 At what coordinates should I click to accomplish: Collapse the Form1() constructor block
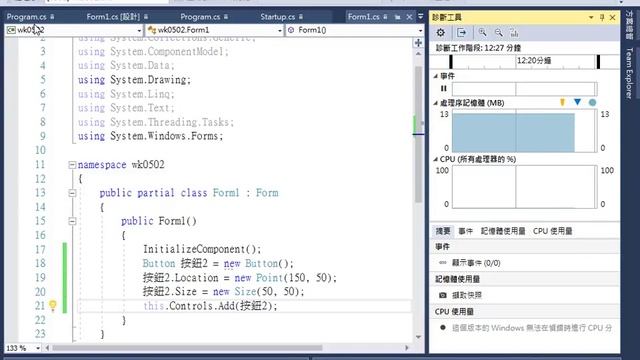(x=72, y=221)
